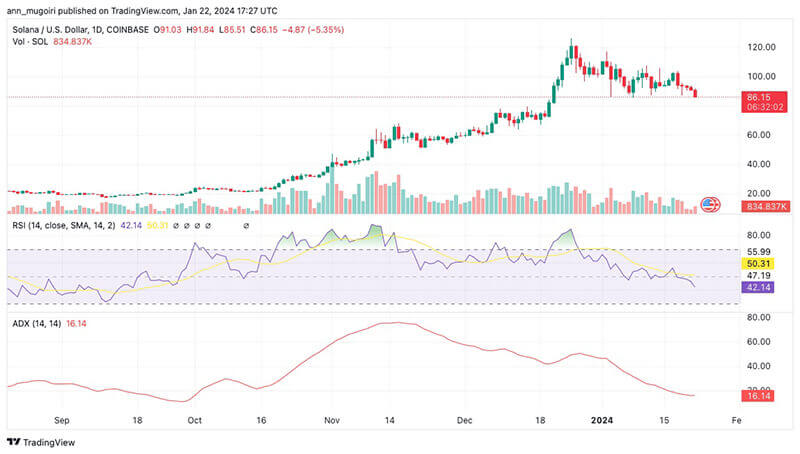Select the published-on TradingView.com header text

pos(142,11)
